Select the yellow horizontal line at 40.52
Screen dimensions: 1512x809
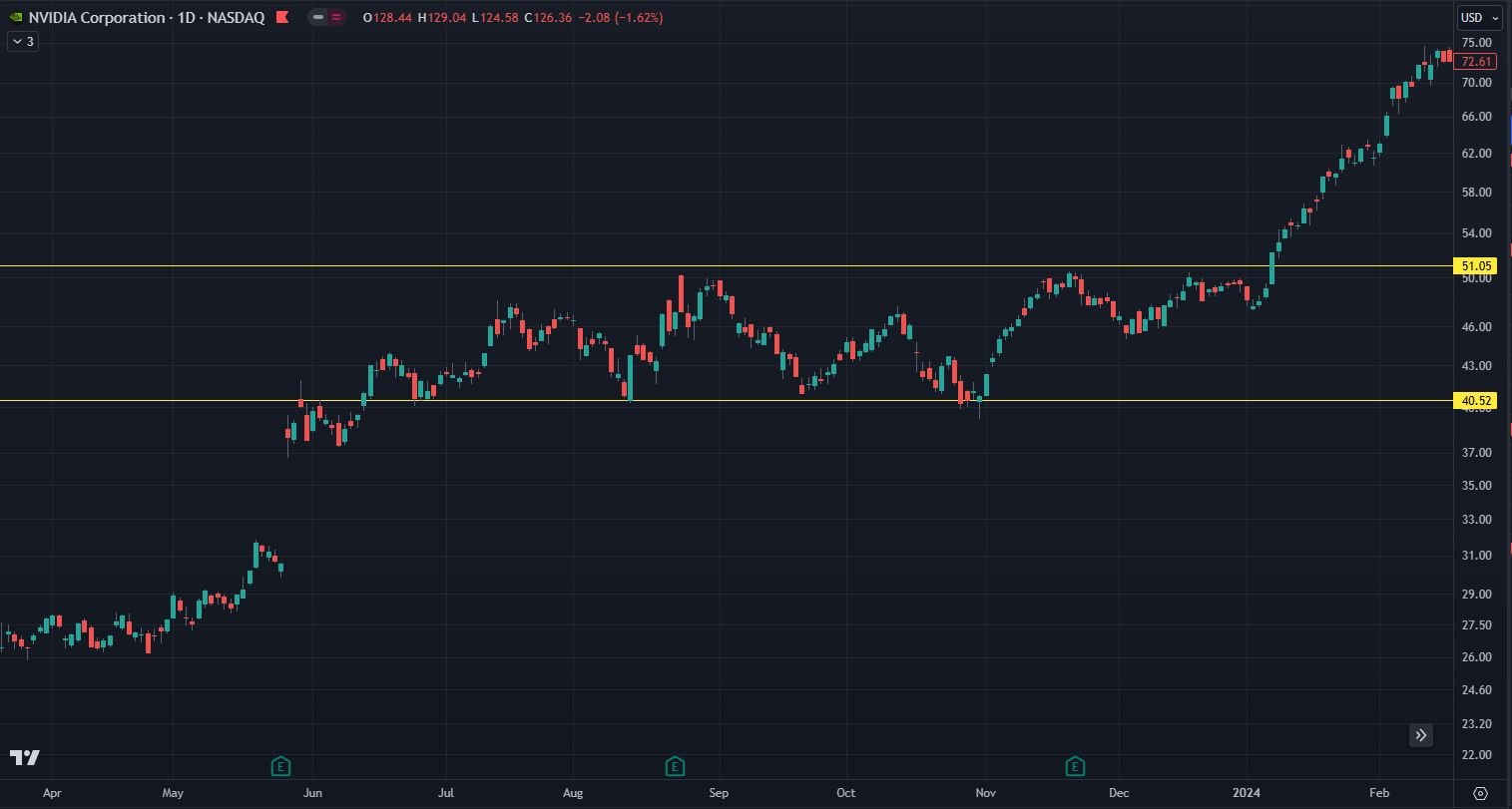click(x=726, y=401)
